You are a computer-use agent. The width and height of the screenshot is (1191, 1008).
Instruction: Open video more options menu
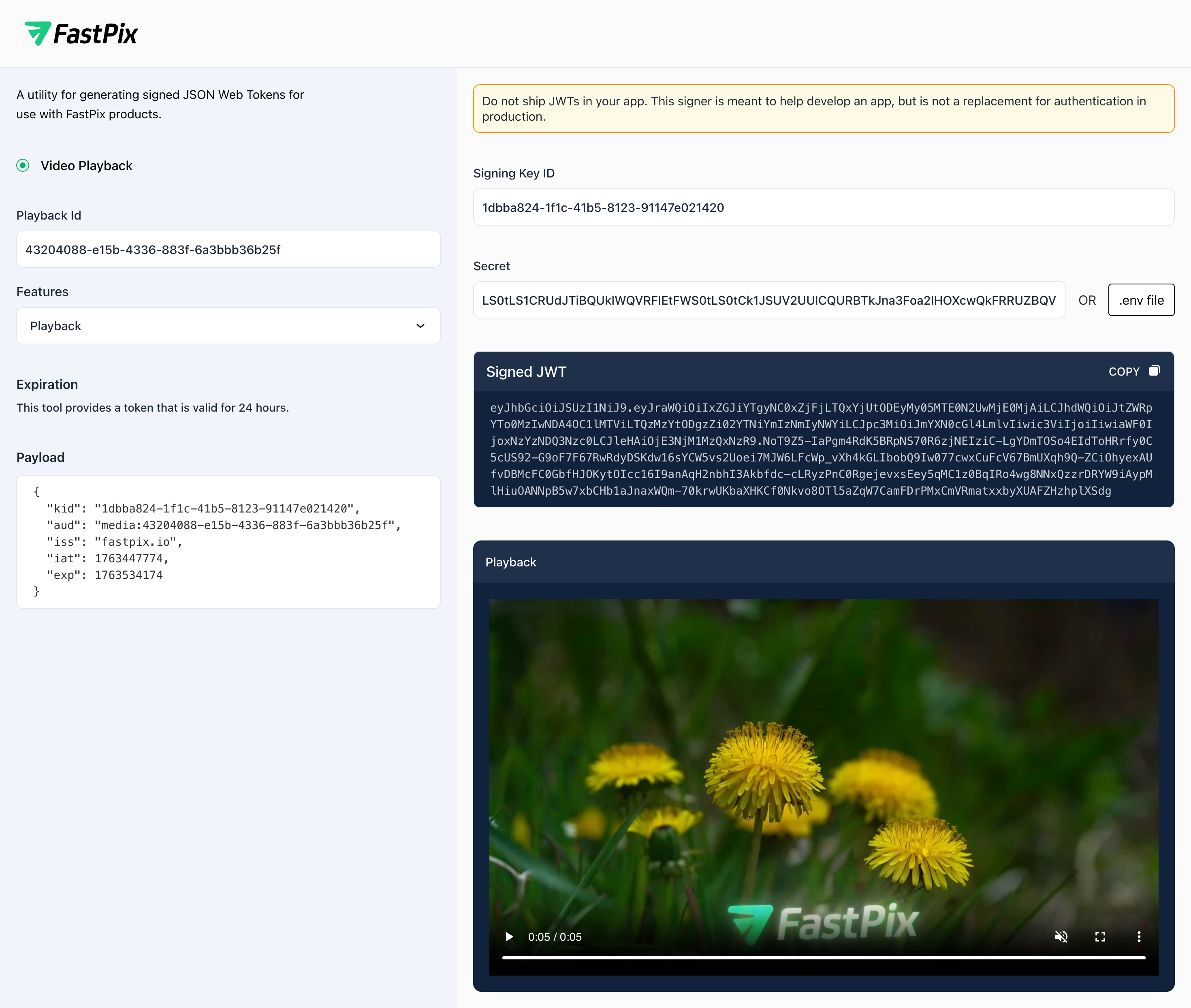(x=1138, y=937)
